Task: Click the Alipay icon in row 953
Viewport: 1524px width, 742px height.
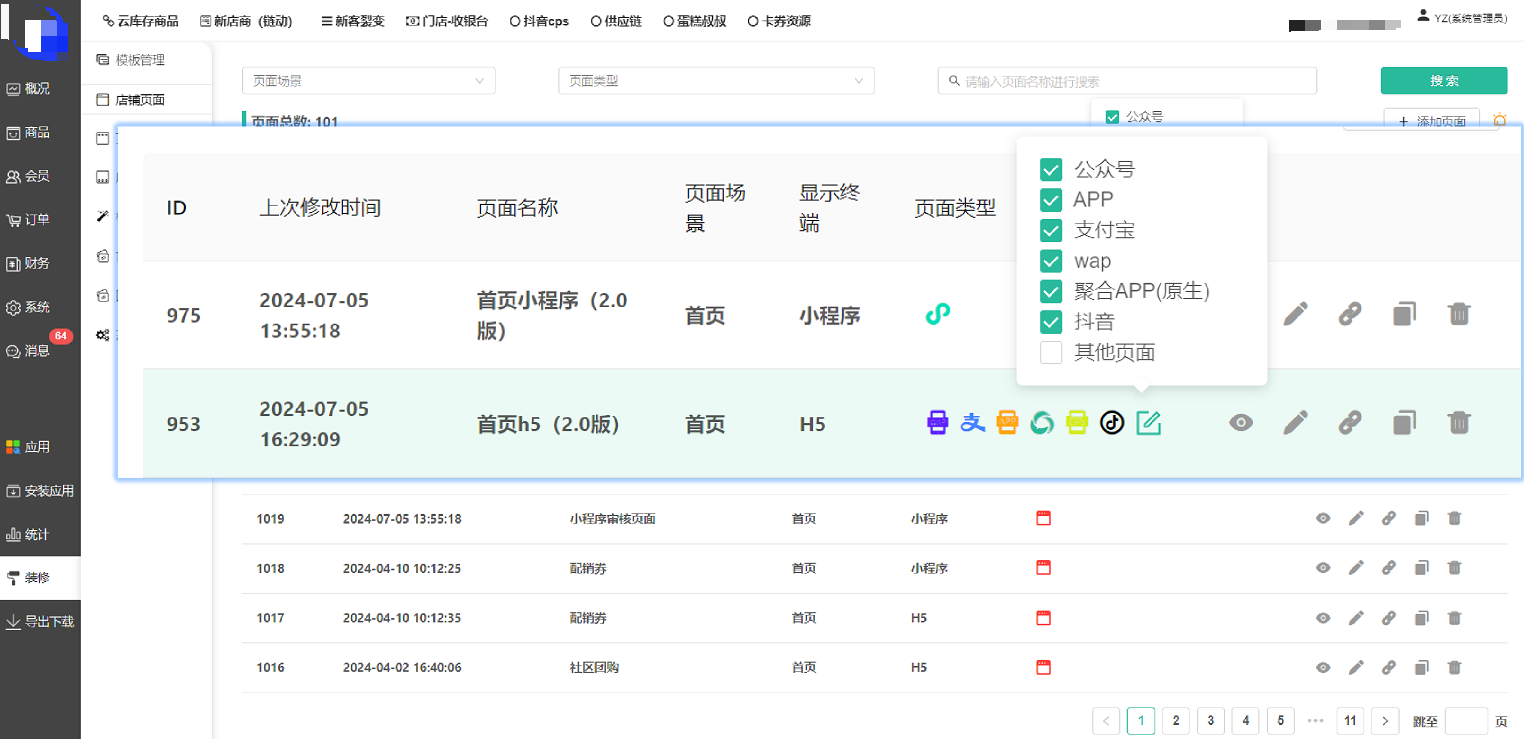Action: click(x=972, y=423)
